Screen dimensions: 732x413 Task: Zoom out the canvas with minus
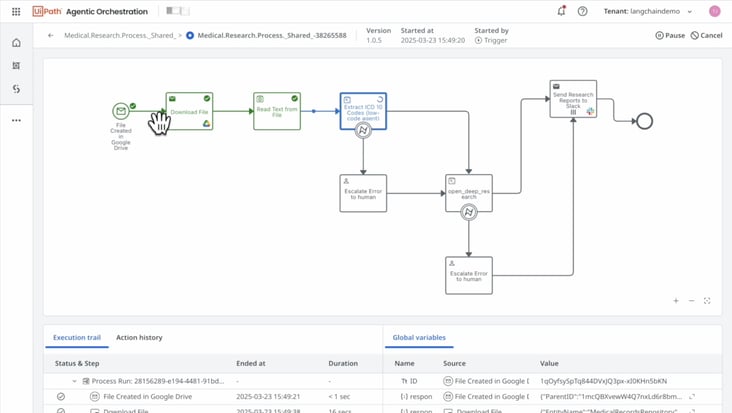(691, 301)
